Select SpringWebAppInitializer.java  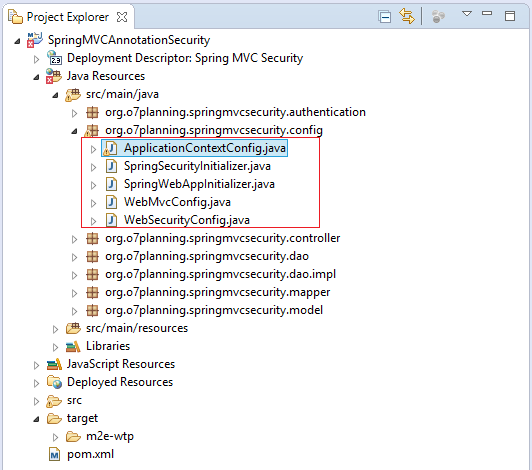tap(199, 184)
